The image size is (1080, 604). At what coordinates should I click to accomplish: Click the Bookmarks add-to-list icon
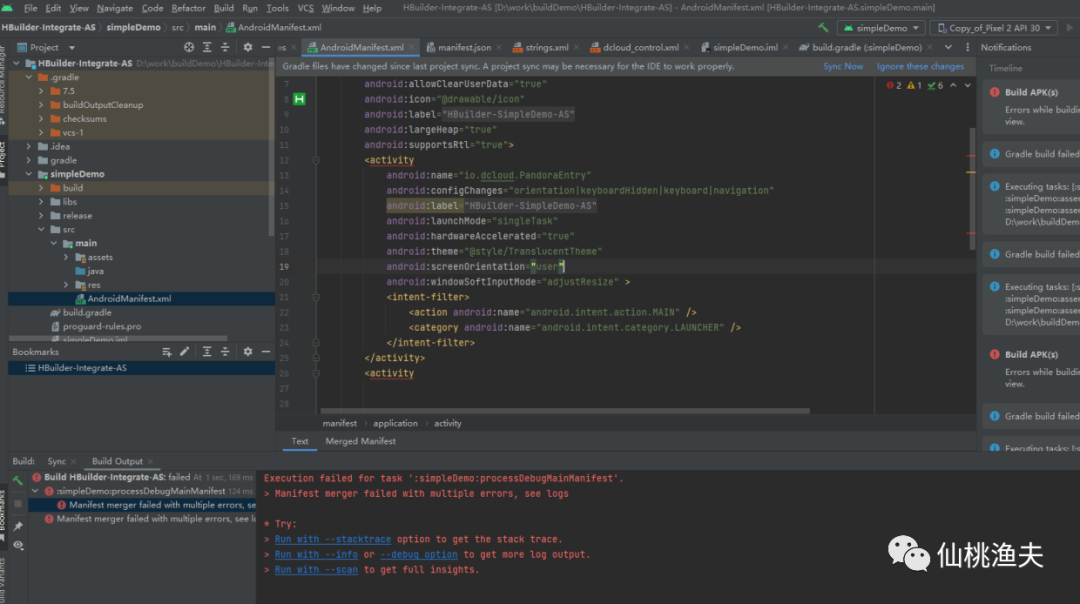(167, 352)
